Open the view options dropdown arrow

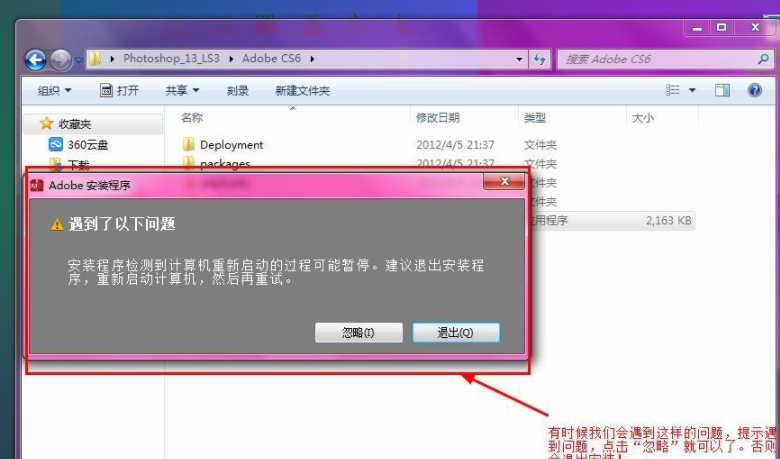coord(692,91)
